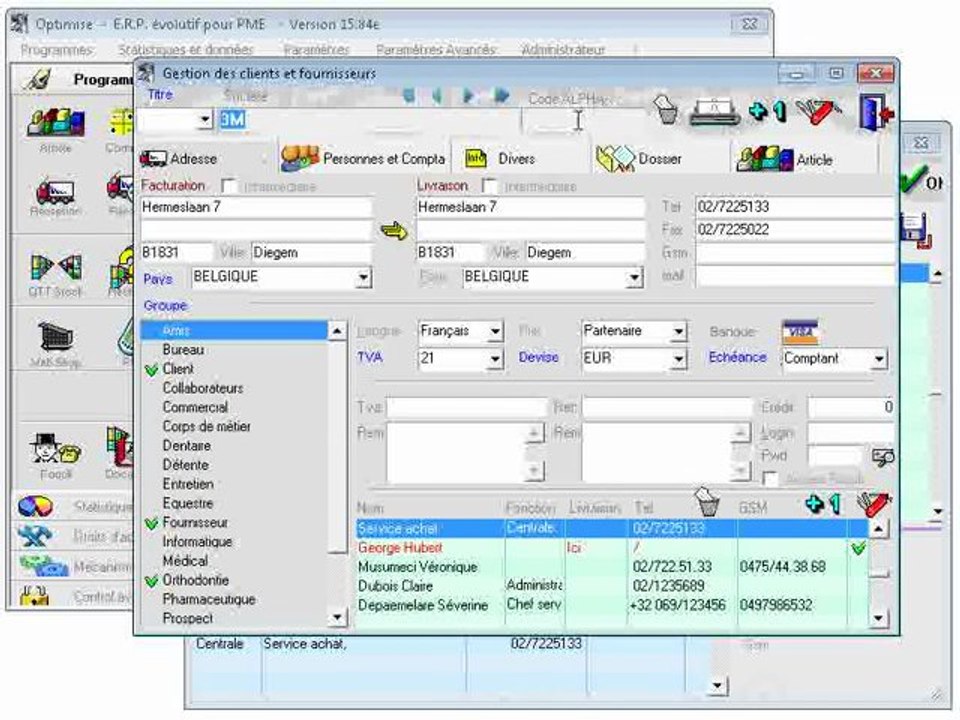Click the crossed tools icon in the sidebar
960x720 pixels.
(x=34, y=536)
